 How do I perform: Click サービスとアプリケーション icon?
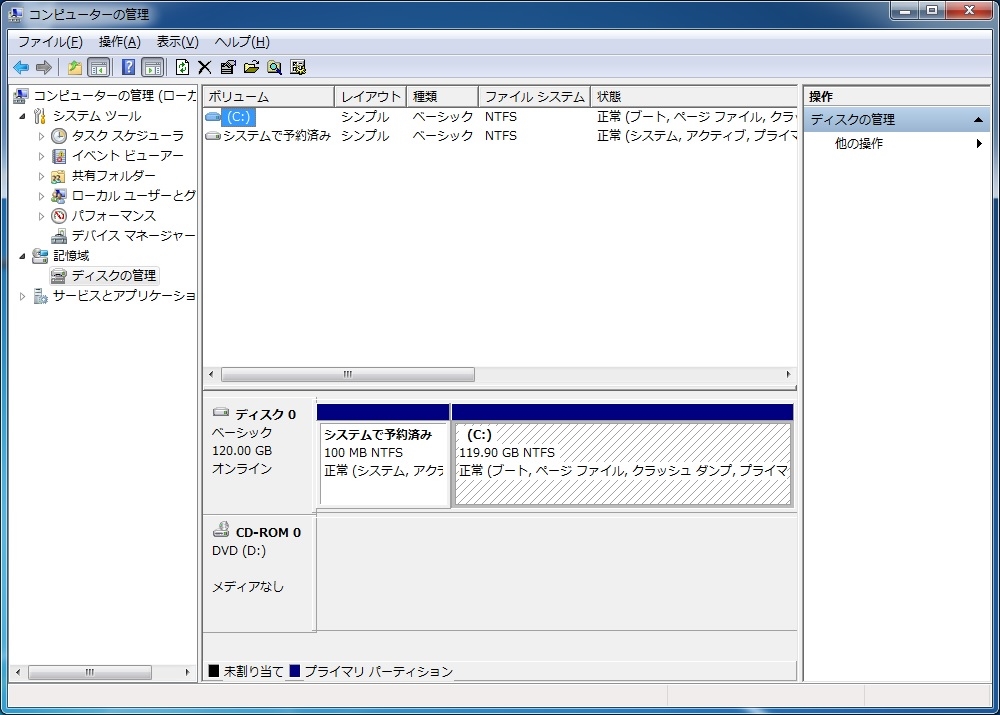[40, 296]
